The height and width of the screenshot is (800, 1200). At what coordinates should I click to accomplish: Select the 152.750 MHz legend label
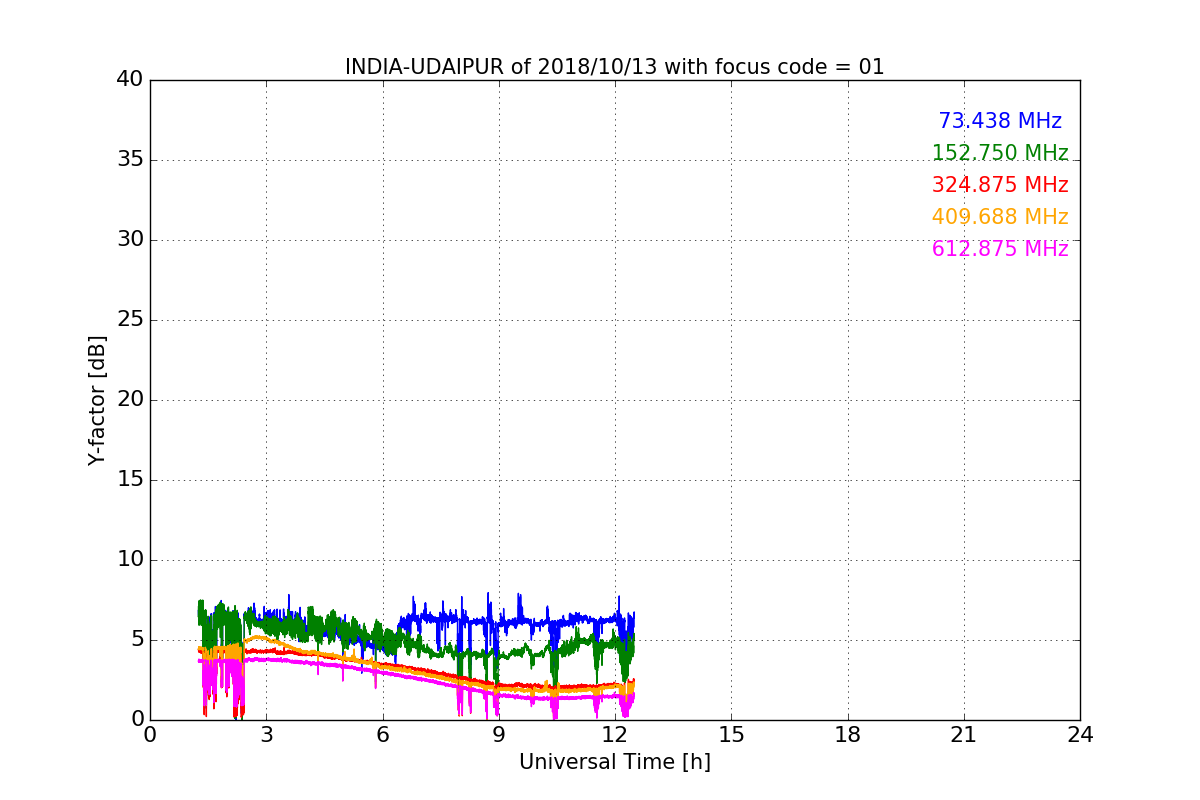[1000, 153]
